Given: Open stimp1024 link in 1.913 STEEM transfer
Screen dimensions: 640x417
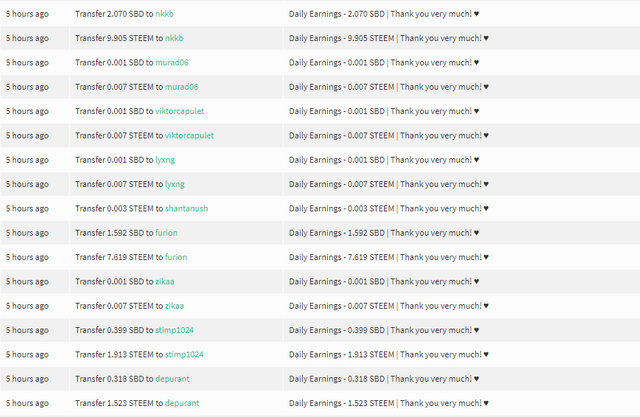Looking at the screenshot, I should pyautogui.click(x=184, y=355).
